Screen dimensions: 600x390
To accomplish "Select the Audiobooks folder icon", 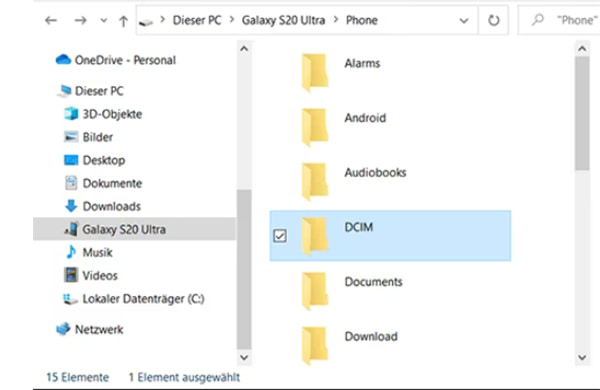I will point(315,182).
